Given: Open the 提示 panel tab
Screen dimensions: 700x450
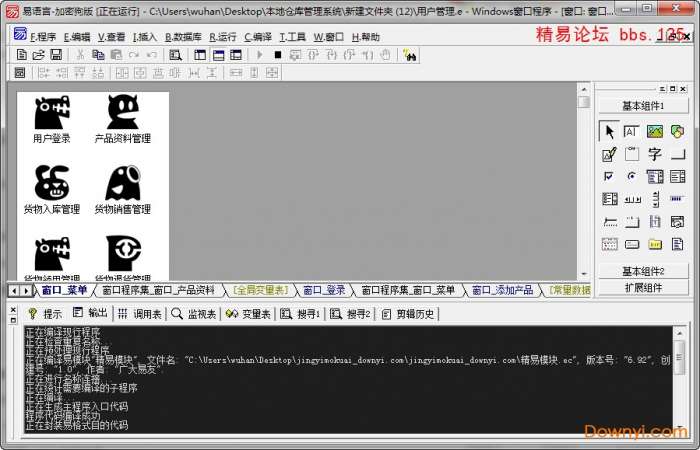Looking at the screenshot, I should [x=45, y=314].
